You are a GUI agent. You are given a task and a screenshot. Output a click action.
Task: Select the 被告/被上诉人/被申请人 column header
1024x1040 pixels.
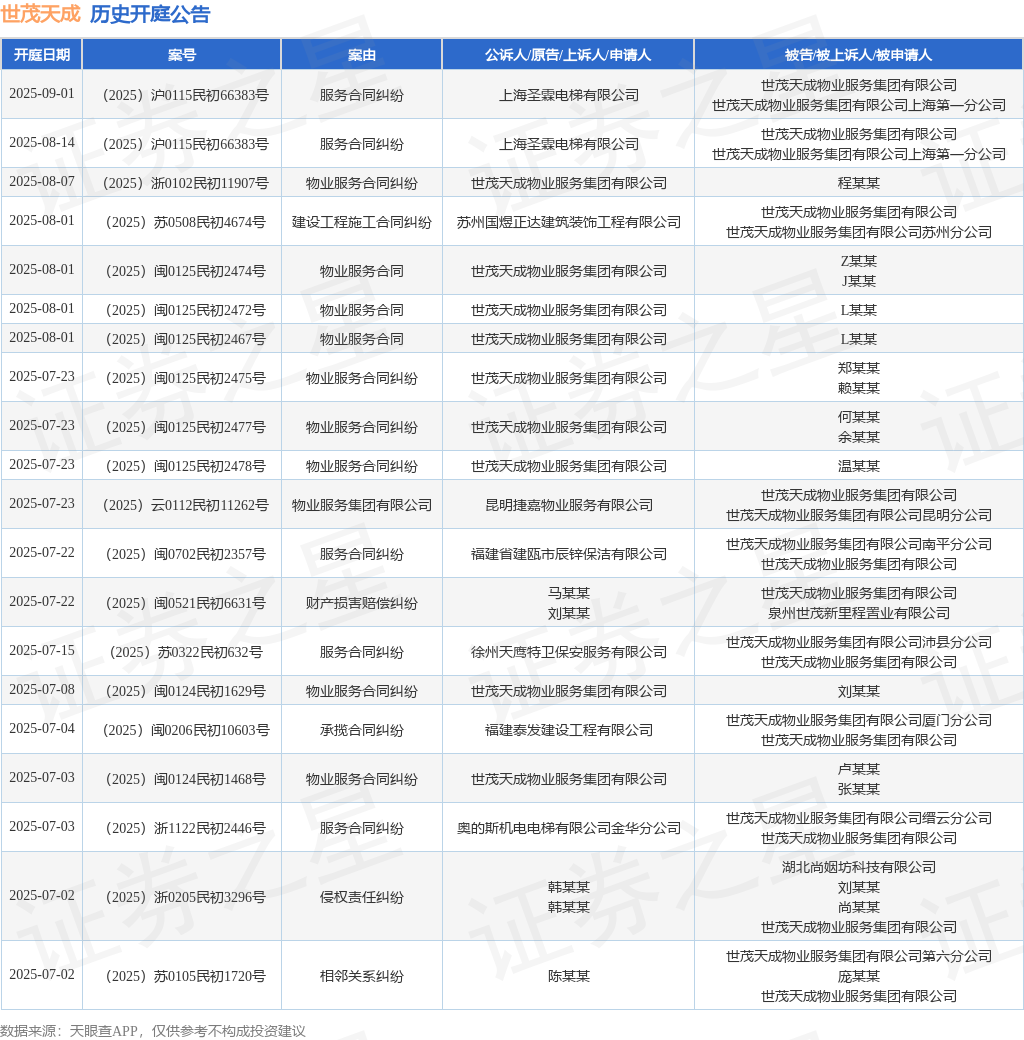pos(858,54)
